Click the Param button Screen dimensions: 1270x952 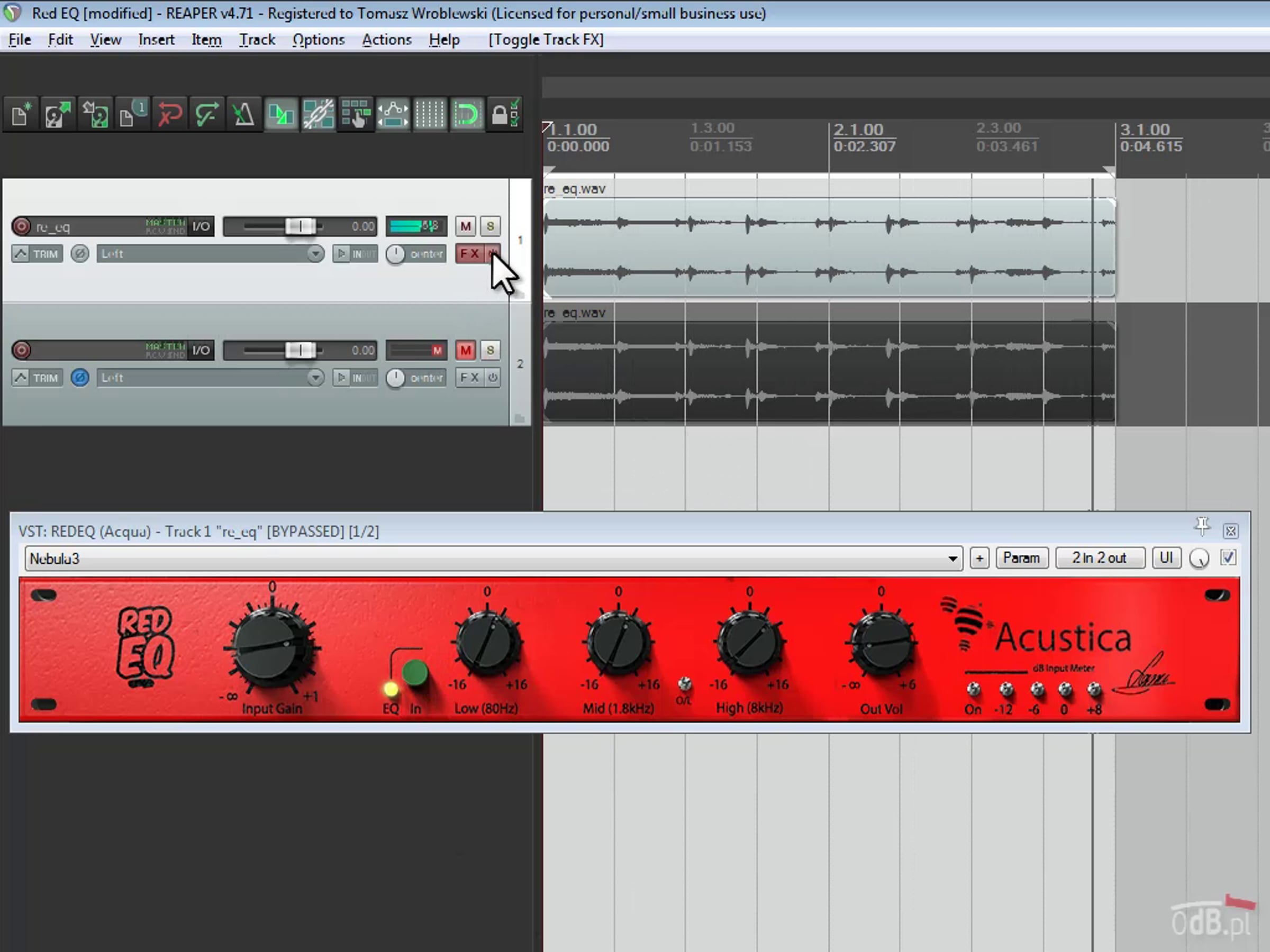point(1021,559)
